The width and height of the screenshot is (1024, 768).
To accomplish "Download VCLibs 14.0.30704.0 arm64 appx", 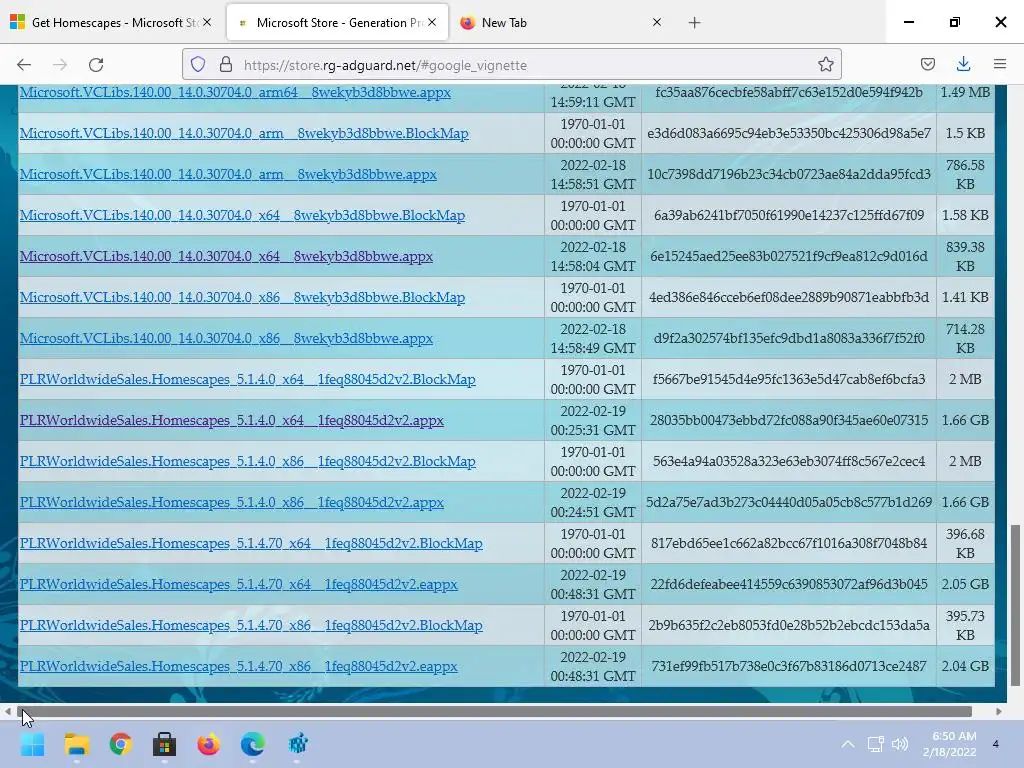I will coord(235,92).
